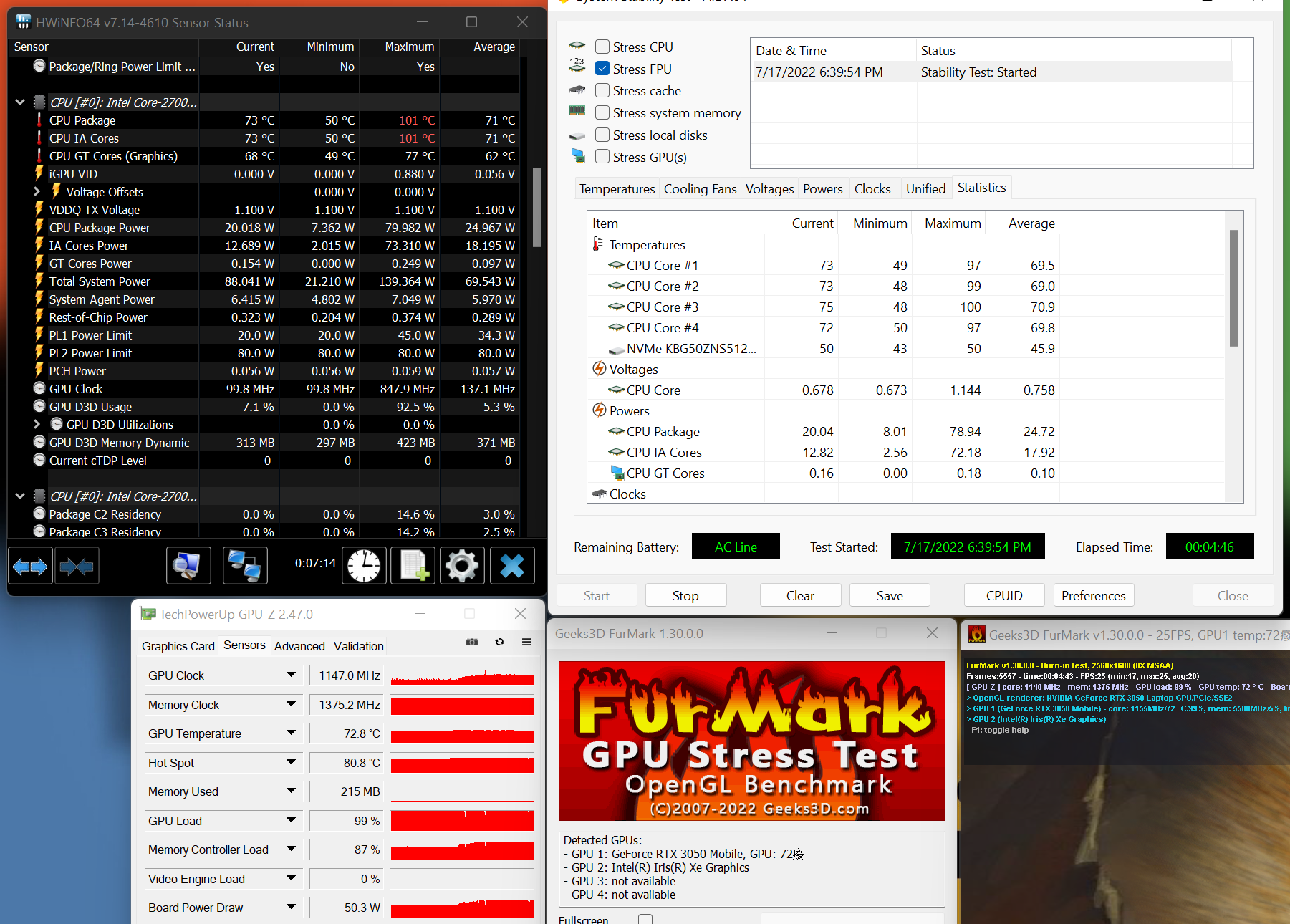
Task: Click GPU-Z title bar card icon
Action: pyautogui.click(x=148, y=614)
